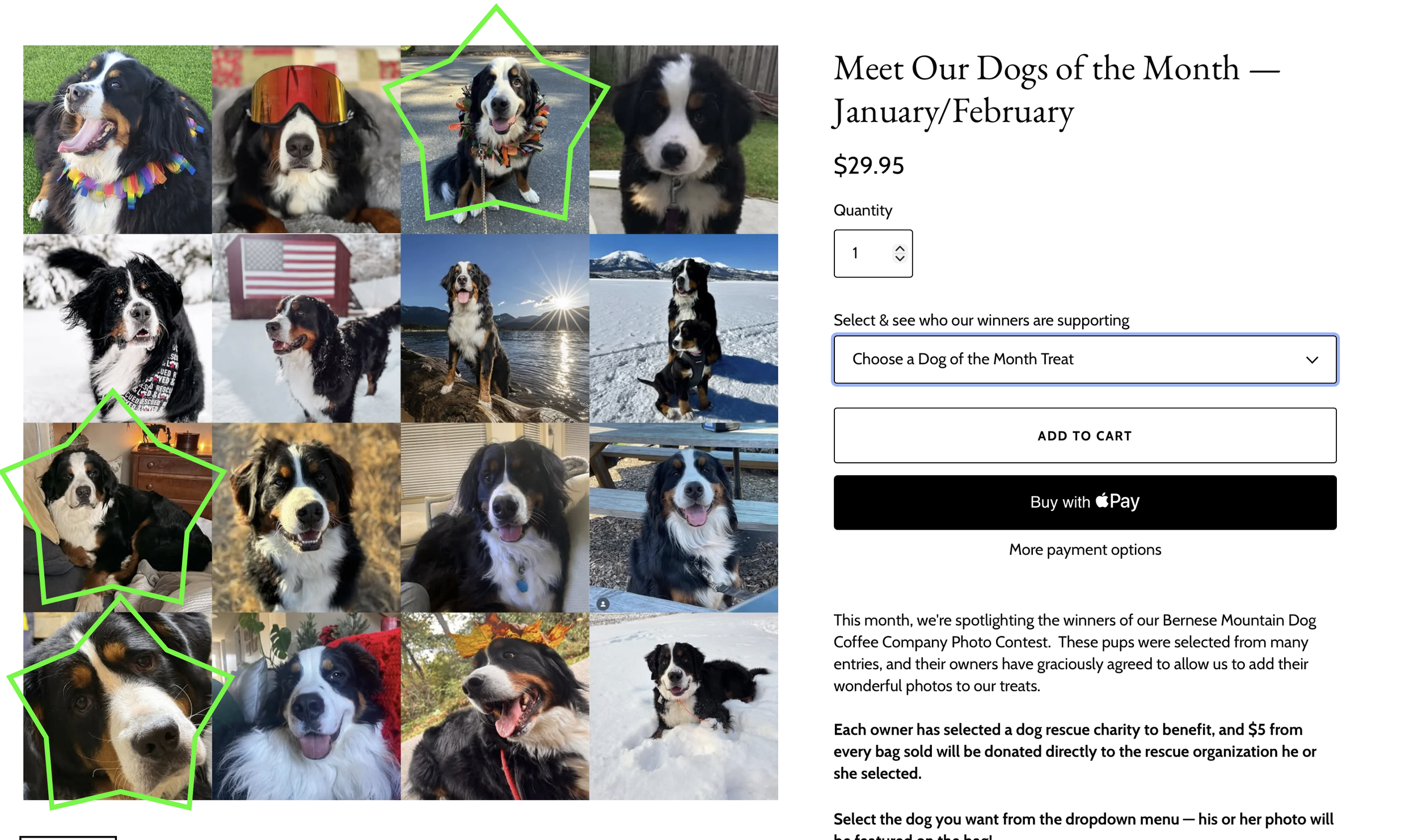Click dog lying in deep snow photo
The width and height of the screenshot is (1418, 840).
pos(683,706)
